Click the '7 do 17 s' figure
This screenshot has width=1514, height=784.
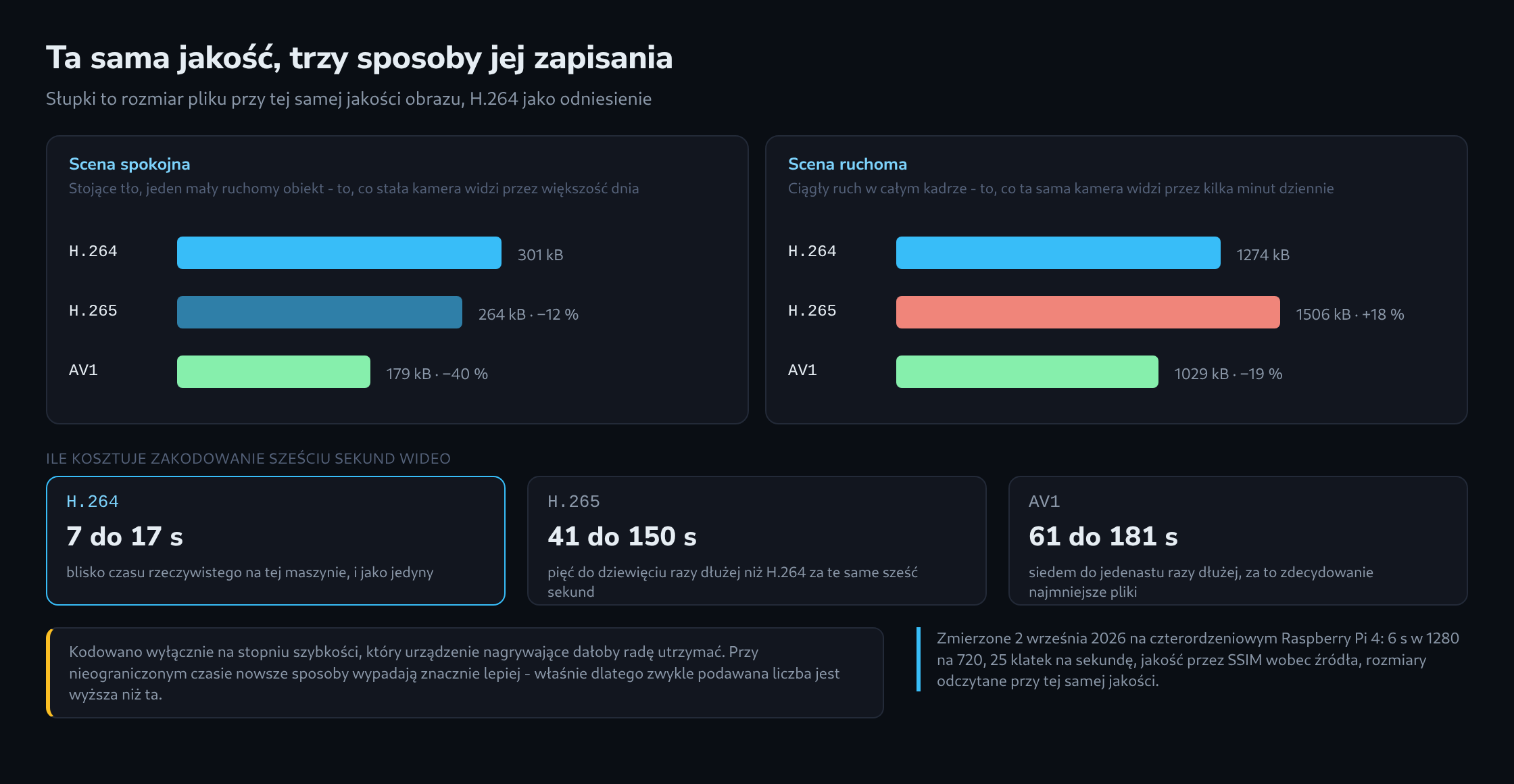click(x=125, y=537)
